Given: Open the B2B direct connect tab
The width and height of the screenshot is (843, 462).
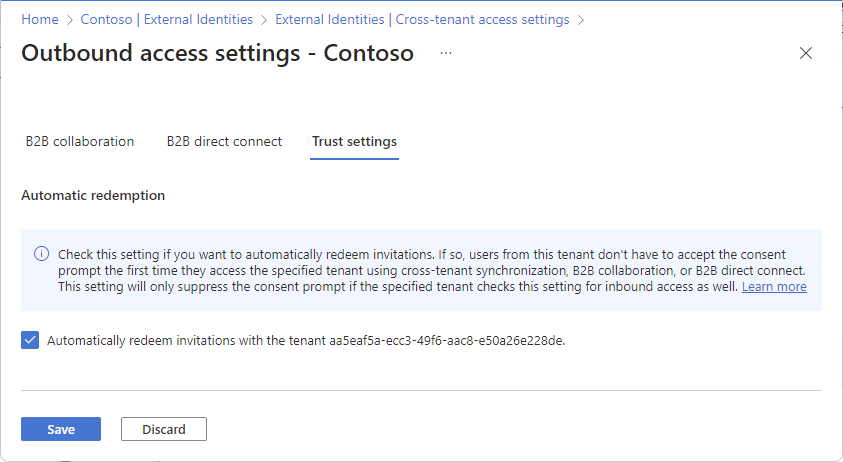Looking at the screenshot, I should (224, 142).
